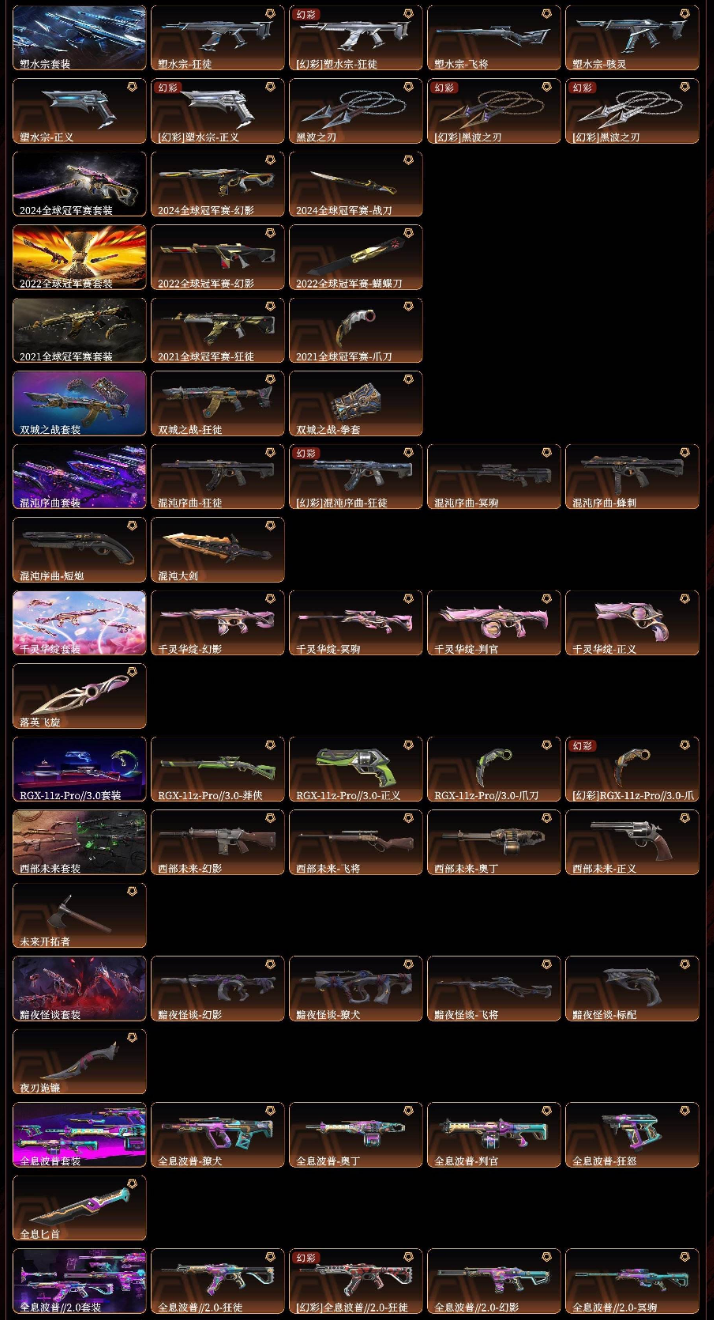
Task: Select the 落英飞旋 melee skin
Action: pos(79,696)
